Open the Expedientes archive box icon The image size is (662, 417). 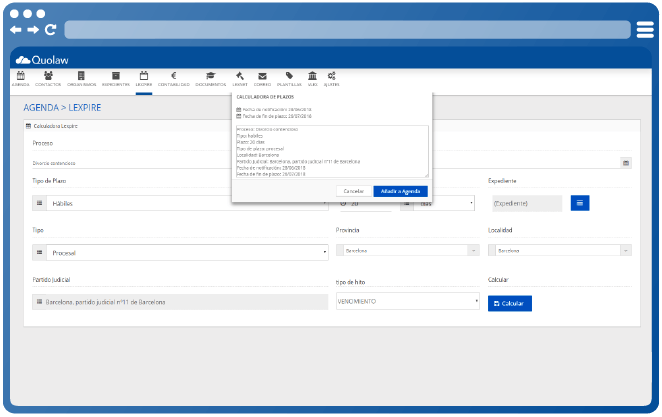[116, 76]
